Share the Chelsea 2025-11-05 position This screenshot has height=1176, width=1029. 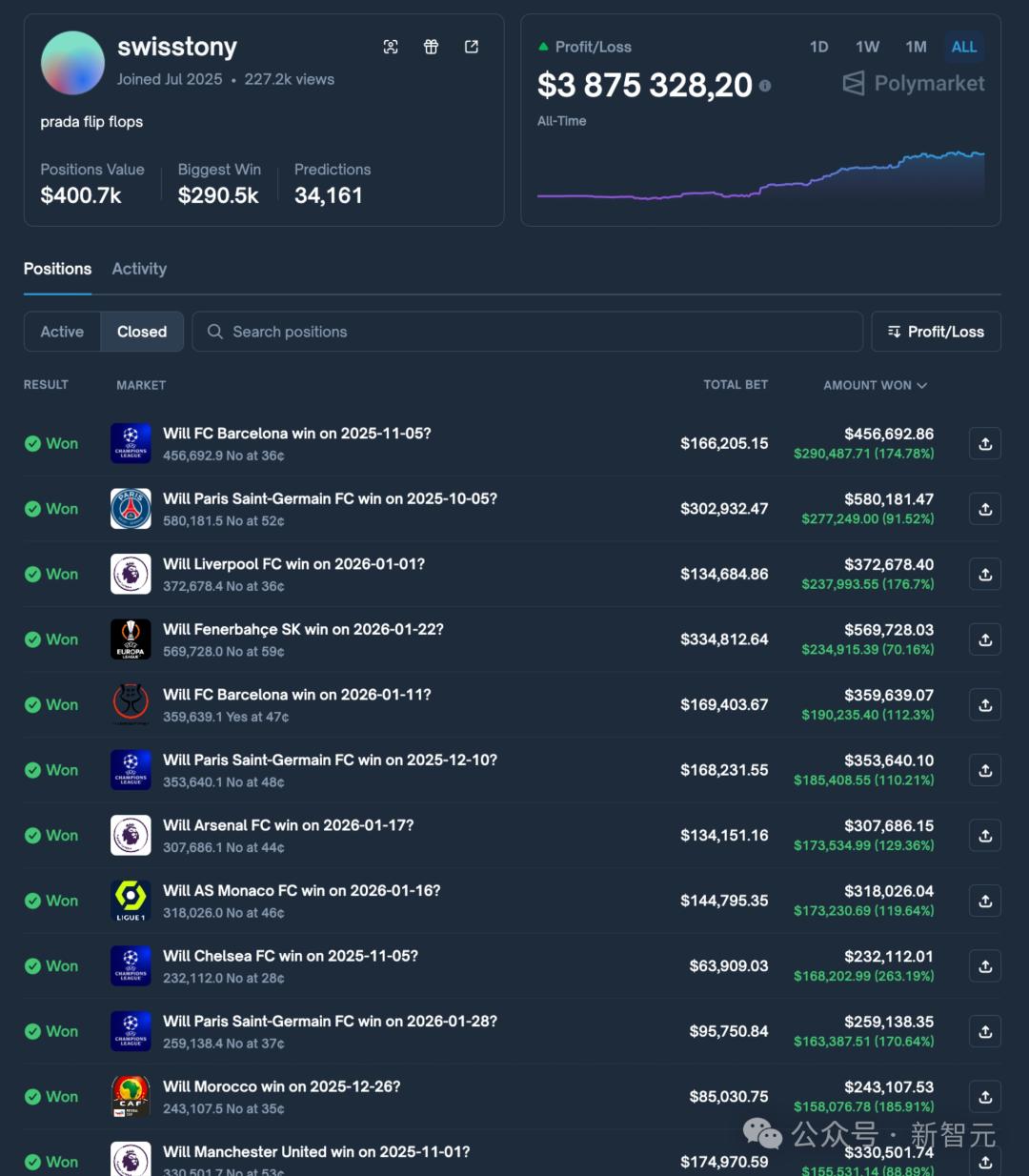[x=985, y=965]
